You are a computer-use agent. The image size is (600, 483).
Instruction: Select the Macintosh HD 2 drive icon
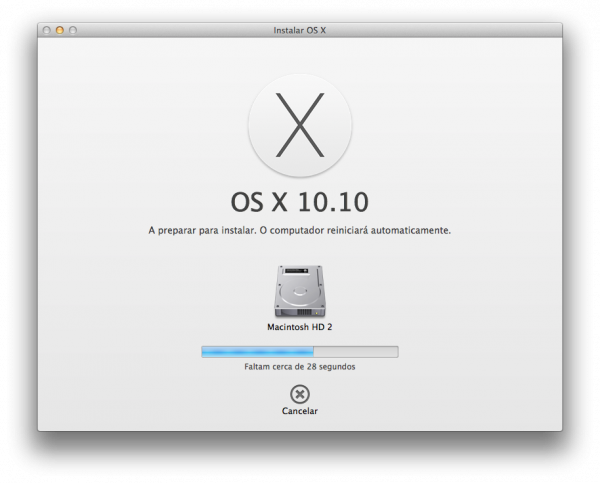(300, 291)
